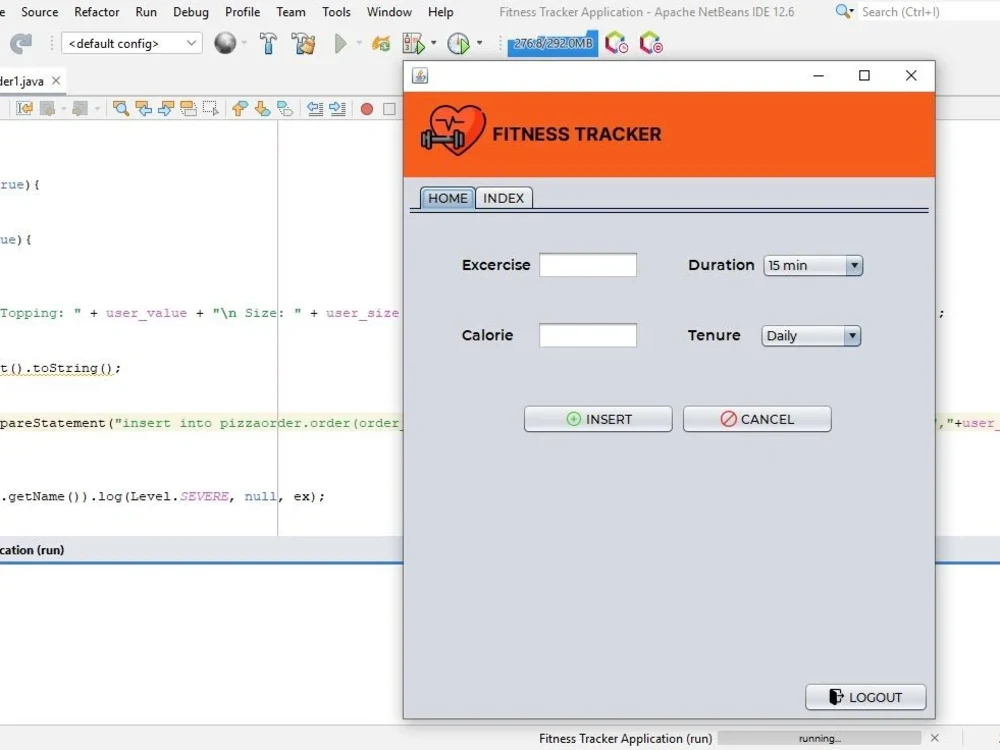Open the Duration 15 min dropdown
The height and width of the screenshot is (750, 1000).
[x=813, y=265]
